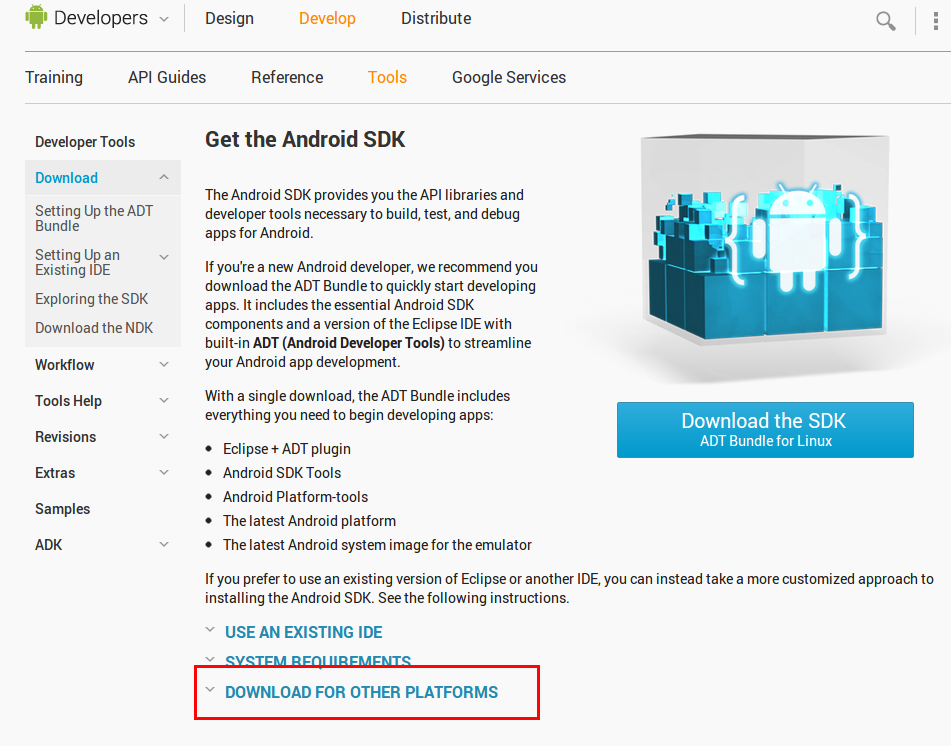Select Download in the sidebar
Image resolution: width=951 pixels, height=746 pixels.
pyautogui.click(x=66, y=178)
